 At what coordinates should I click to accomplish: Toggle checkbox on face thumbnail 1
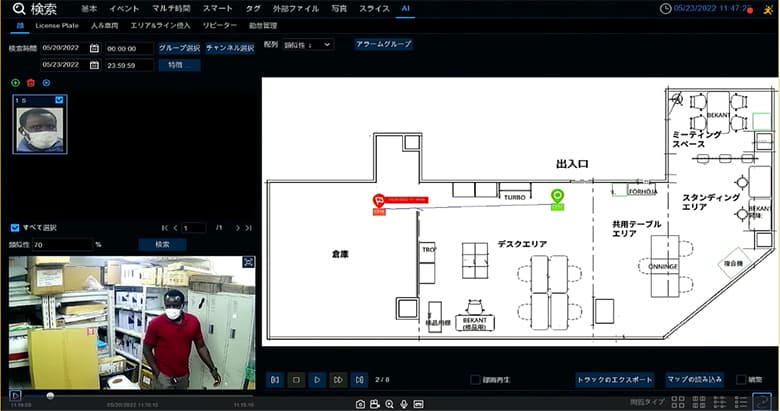[x=59, y=100]
